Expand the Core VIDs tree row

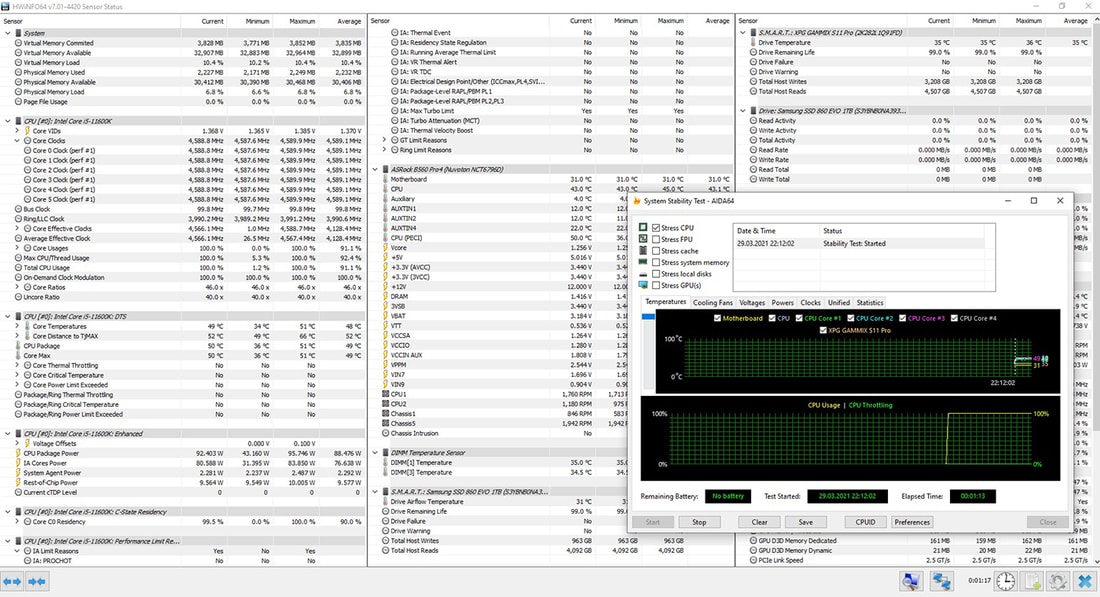[x=19, y=131]
